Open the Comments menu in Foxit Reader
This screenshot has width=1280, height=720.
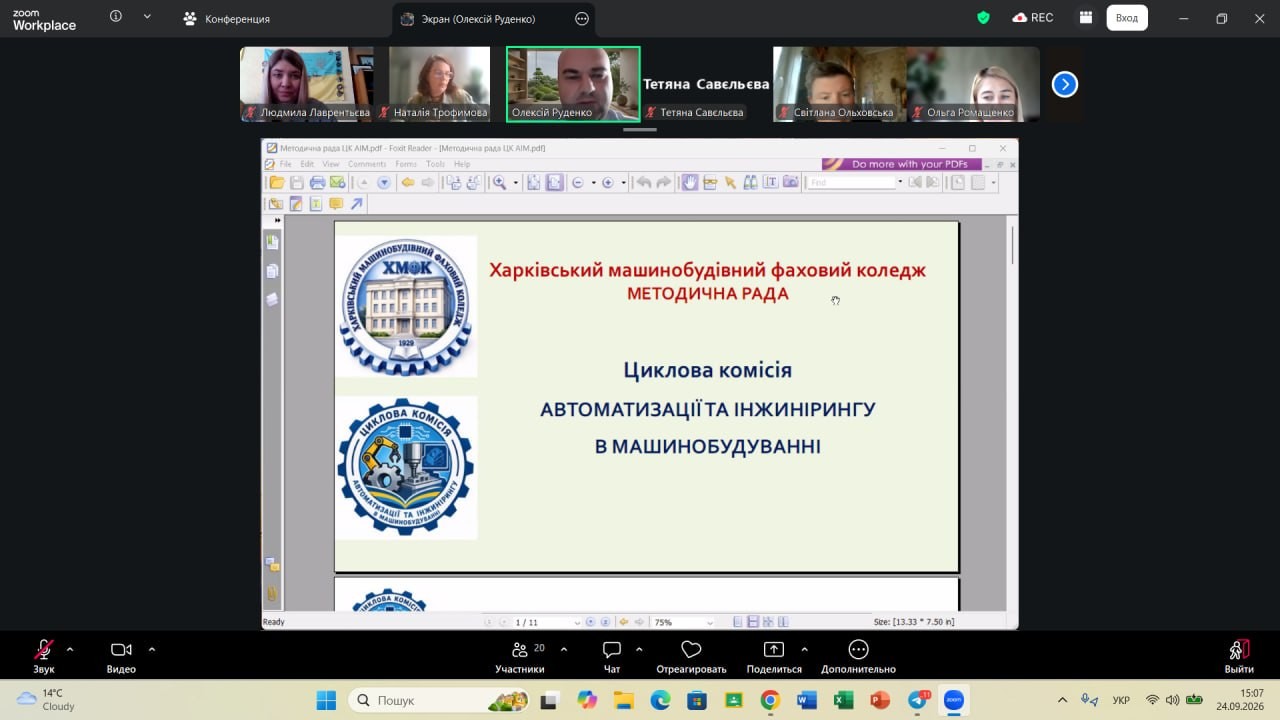367,164
